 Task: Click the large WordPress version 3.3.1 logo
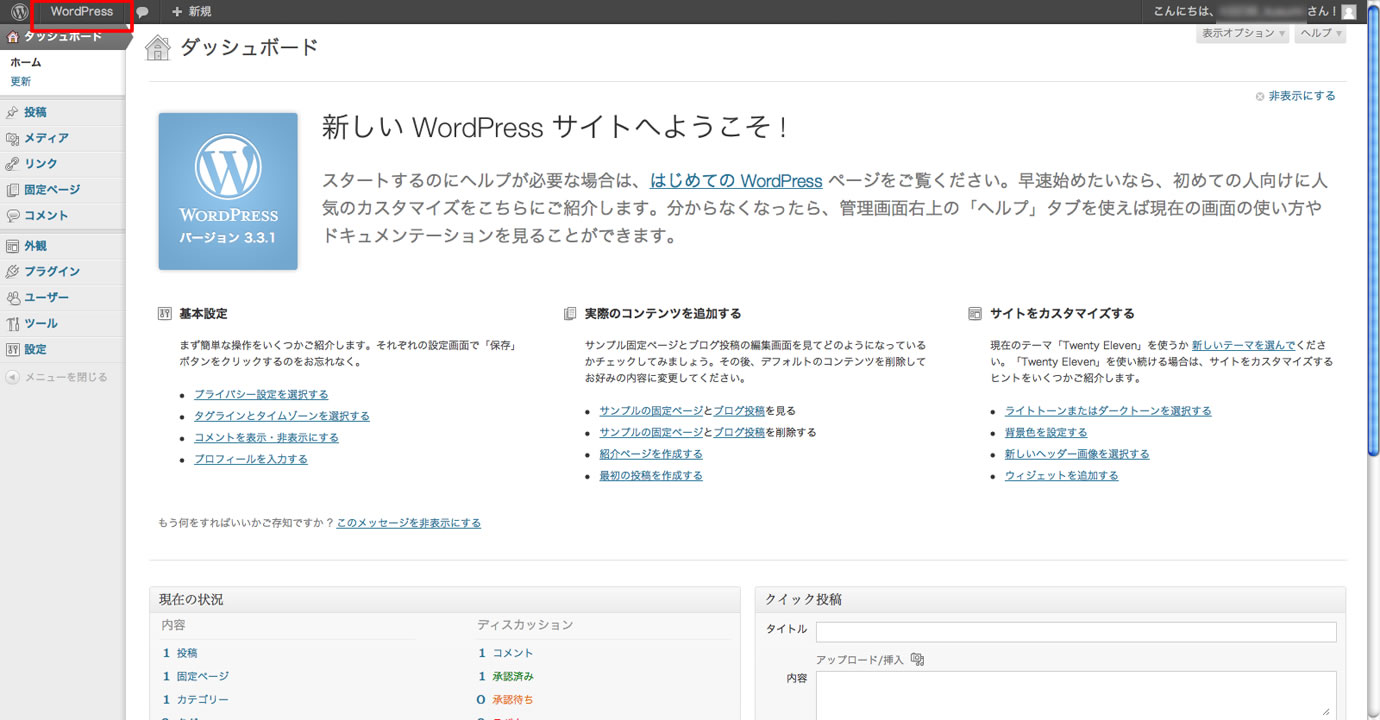(228, 191)
